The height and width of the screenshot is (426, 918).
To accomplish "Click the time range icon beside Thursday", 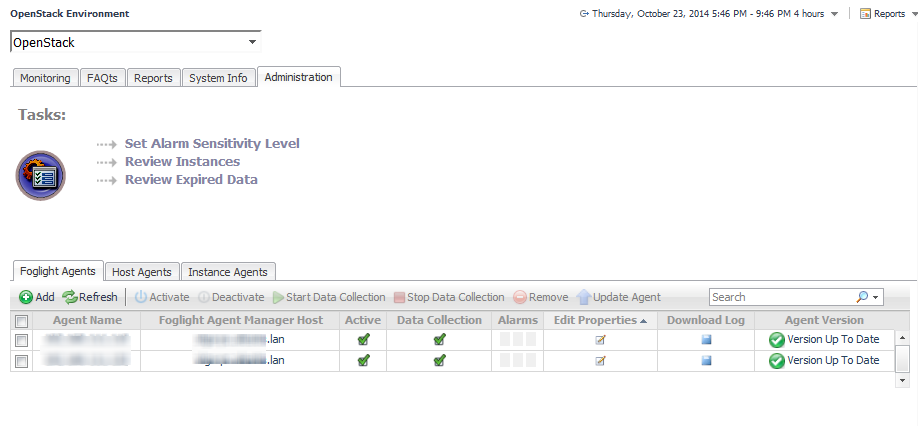I will pyautogui.click(x=584, y=13).
